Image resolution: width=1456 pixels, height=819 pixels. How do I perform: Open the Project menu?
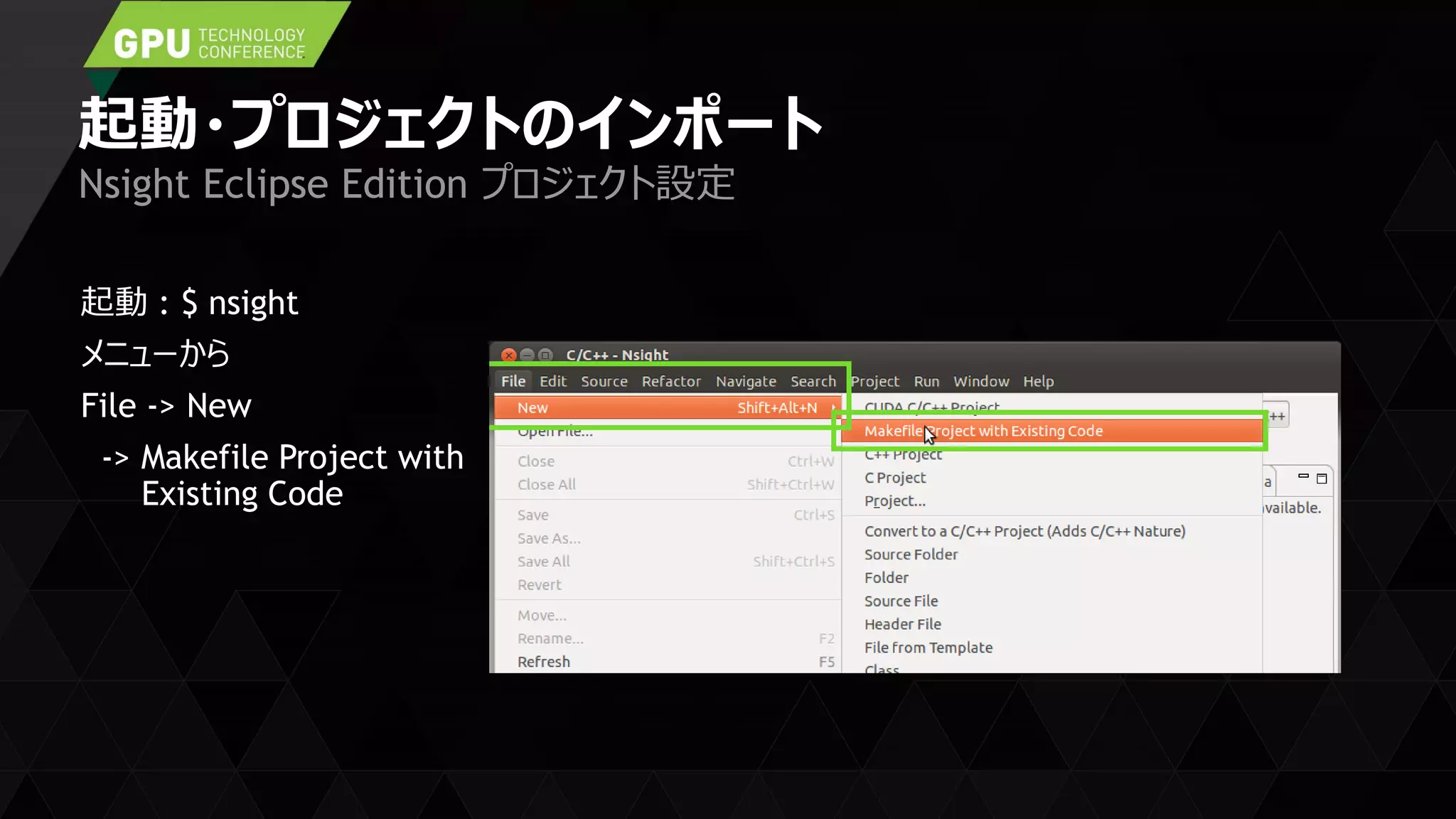(x=875, y=381)
